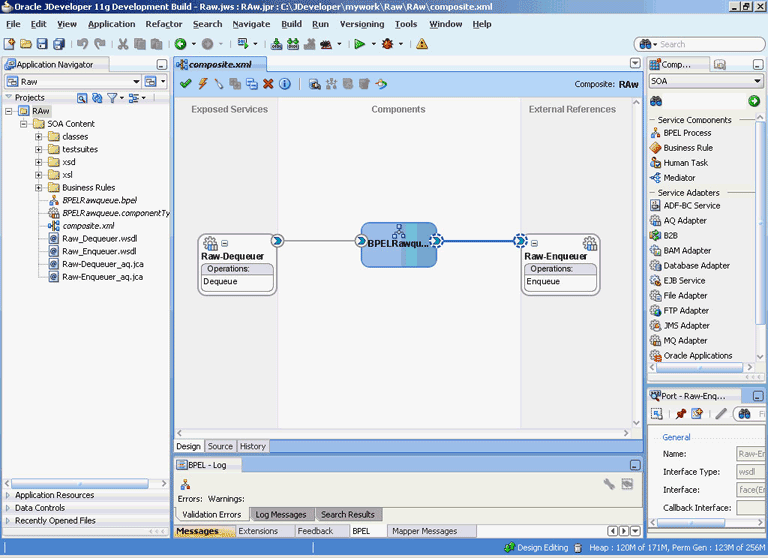This screenshot has height=558, width=768.
Task: Click the binoculars search icon in palette
Action: pyautogui.click(x=656, y=101)
